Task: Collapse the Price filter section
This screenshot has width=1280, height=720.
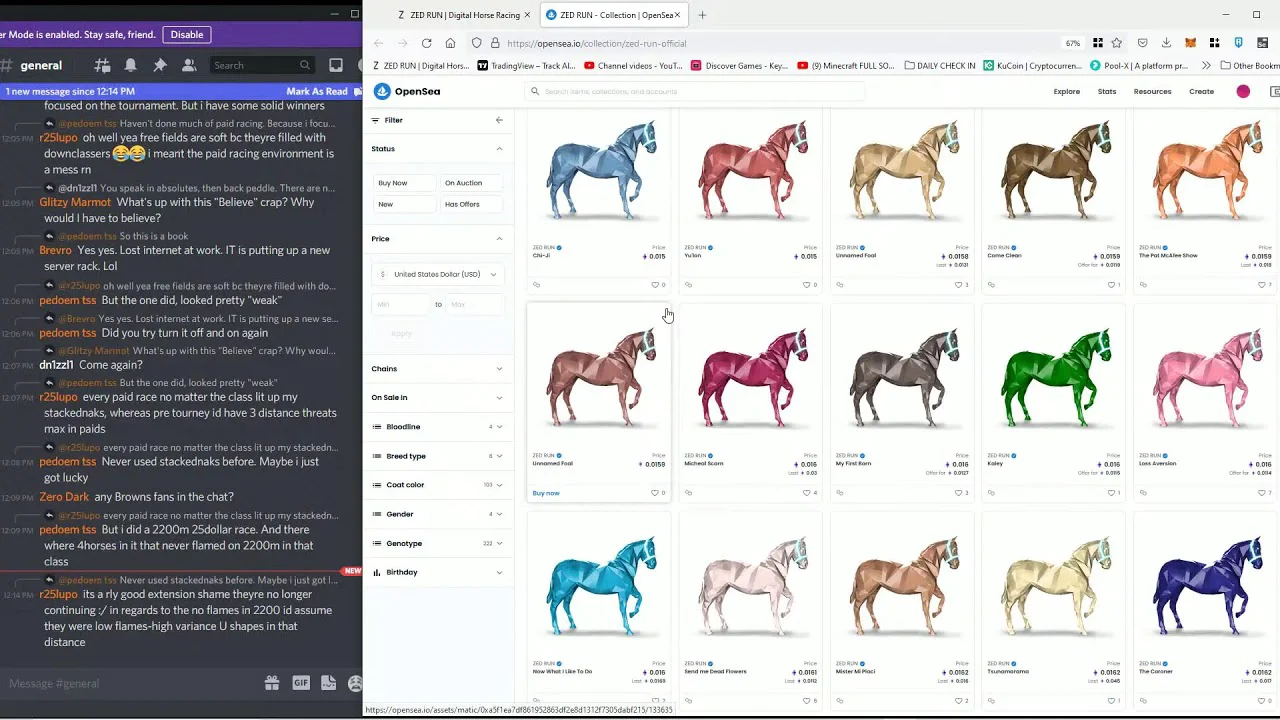Action: (x=437, y=239)
